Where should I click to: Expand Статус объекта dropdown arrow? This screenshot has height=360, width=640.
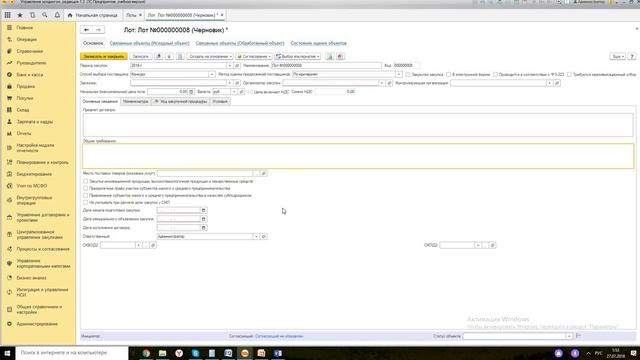[x=569, y=336]
